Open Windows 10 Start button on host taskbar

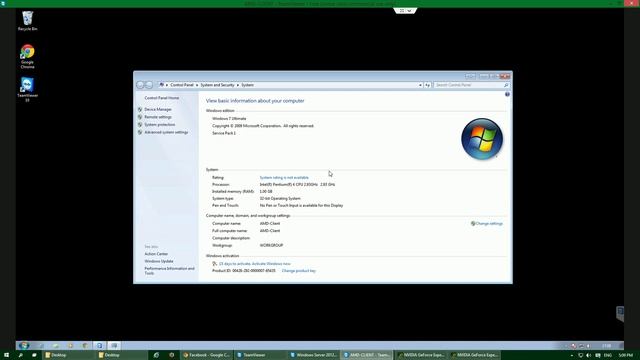pos(6,355)
